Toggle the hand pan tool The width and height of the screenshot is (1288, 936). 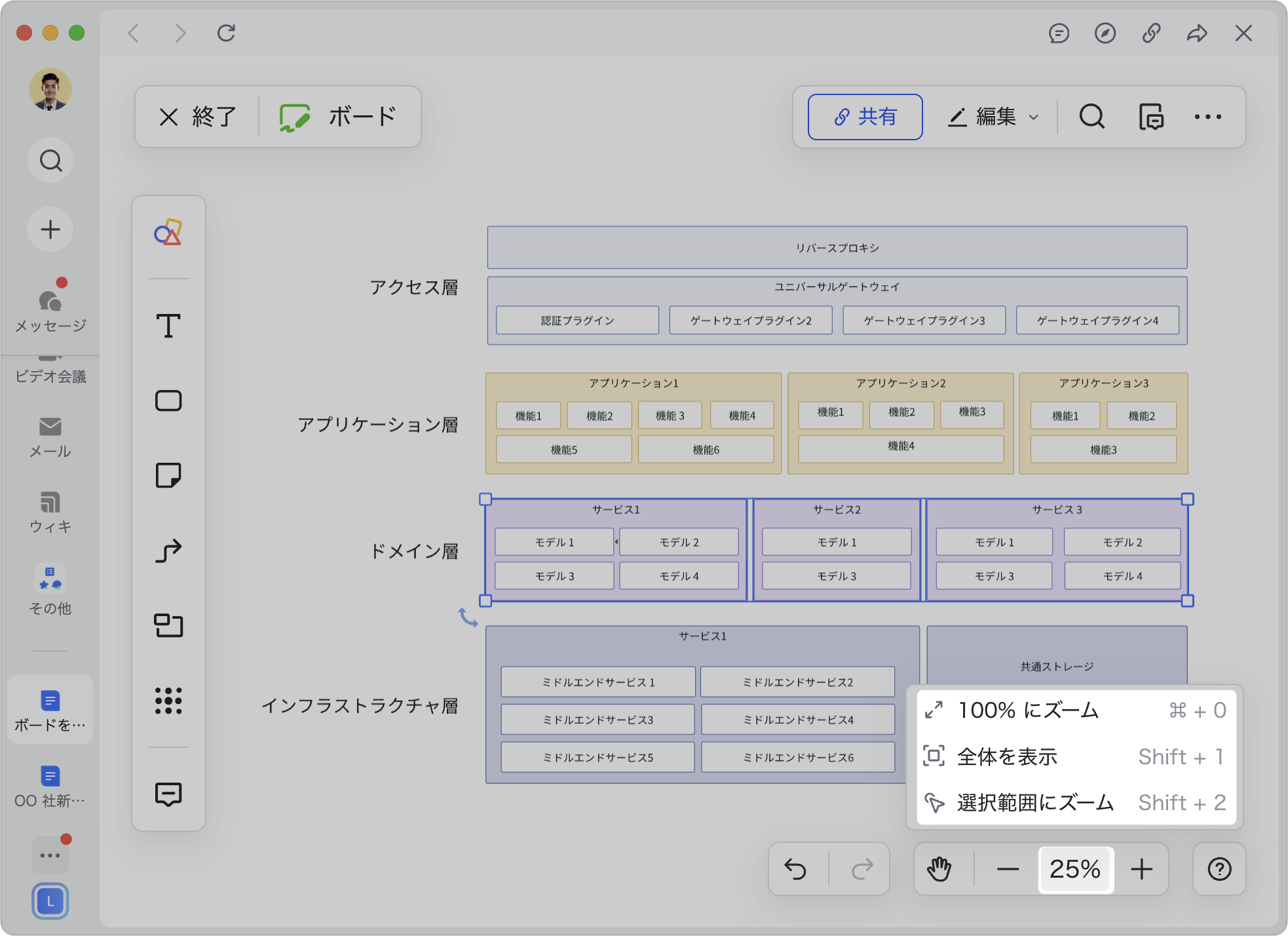tap(939, 869)
